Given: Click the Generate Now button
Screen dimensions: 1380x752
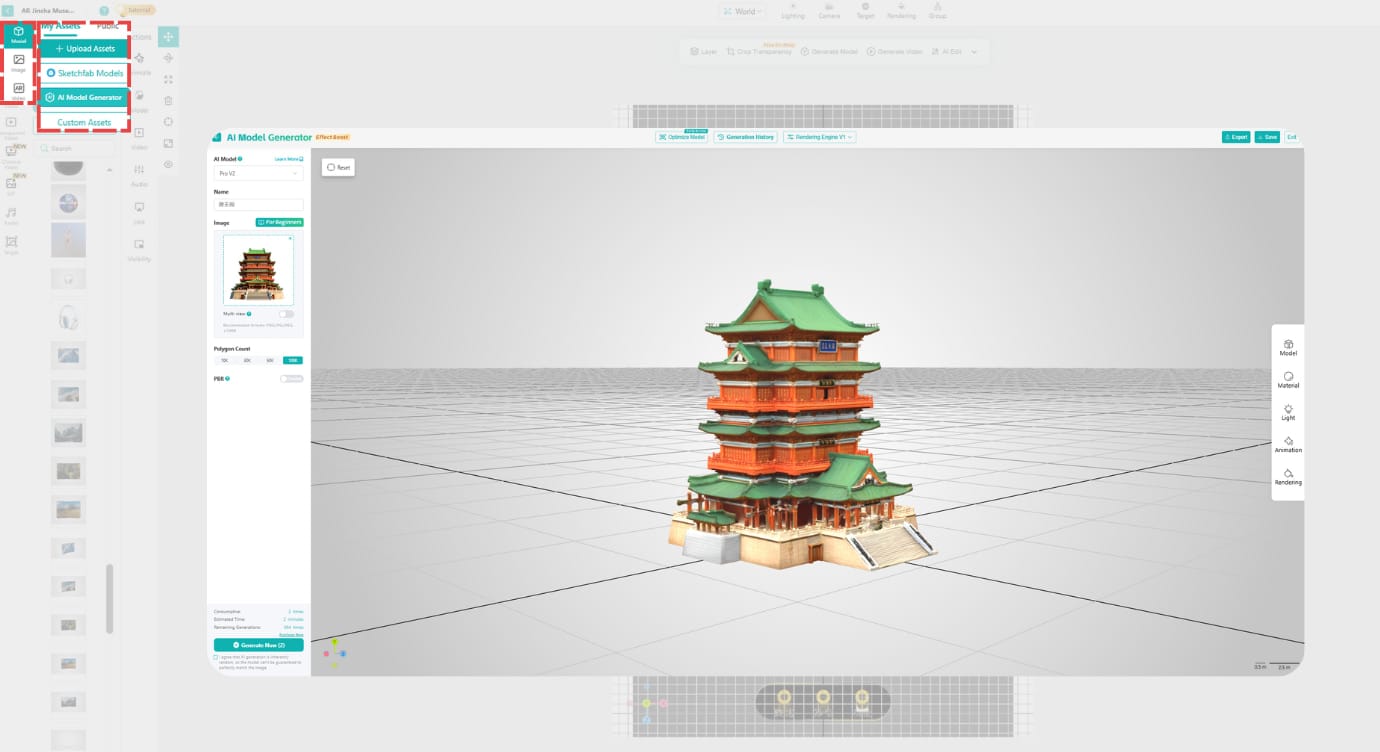Looking at the screenshot, I should click(258, 645).
